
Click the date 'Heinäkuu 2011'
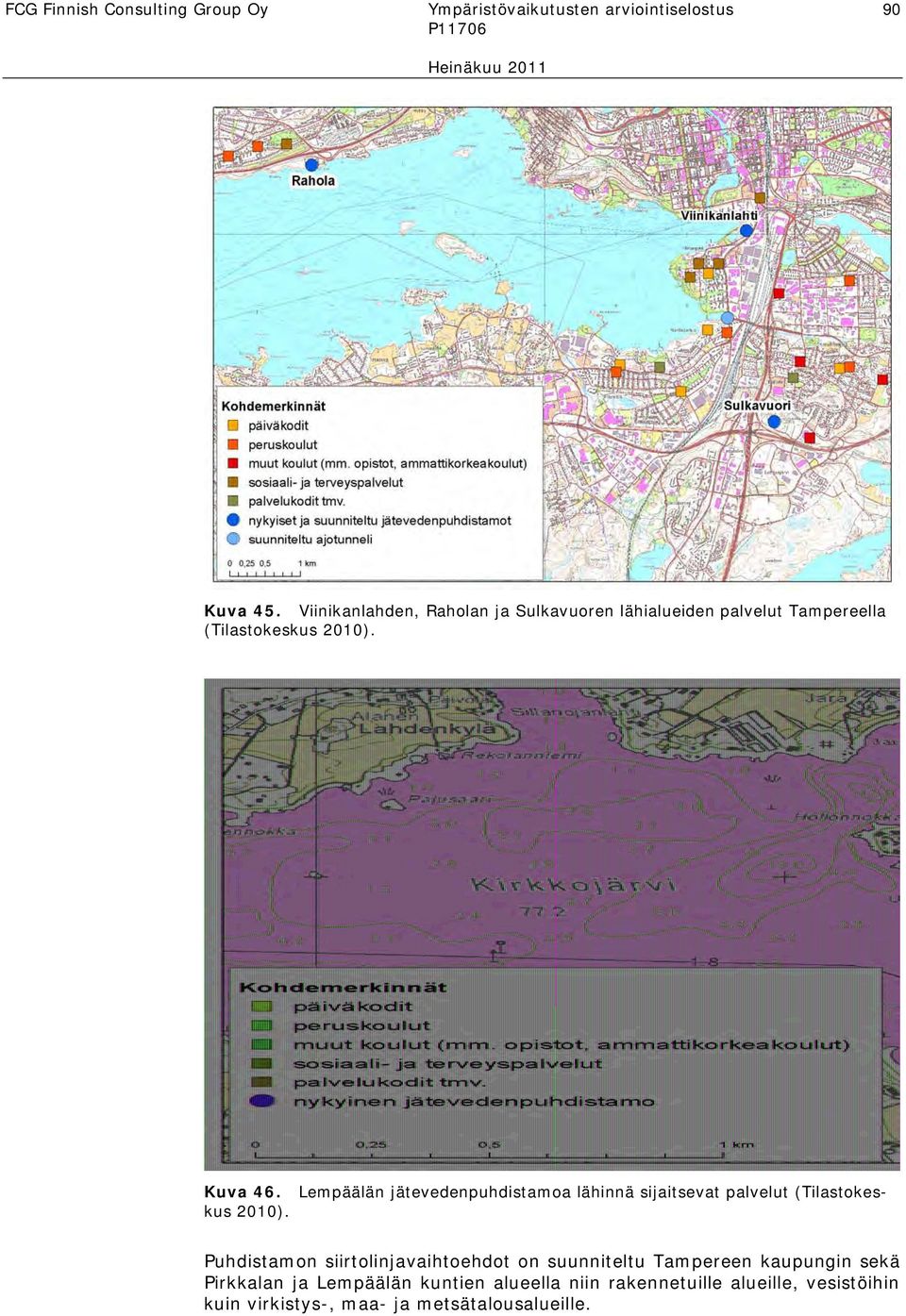[487, 67]
